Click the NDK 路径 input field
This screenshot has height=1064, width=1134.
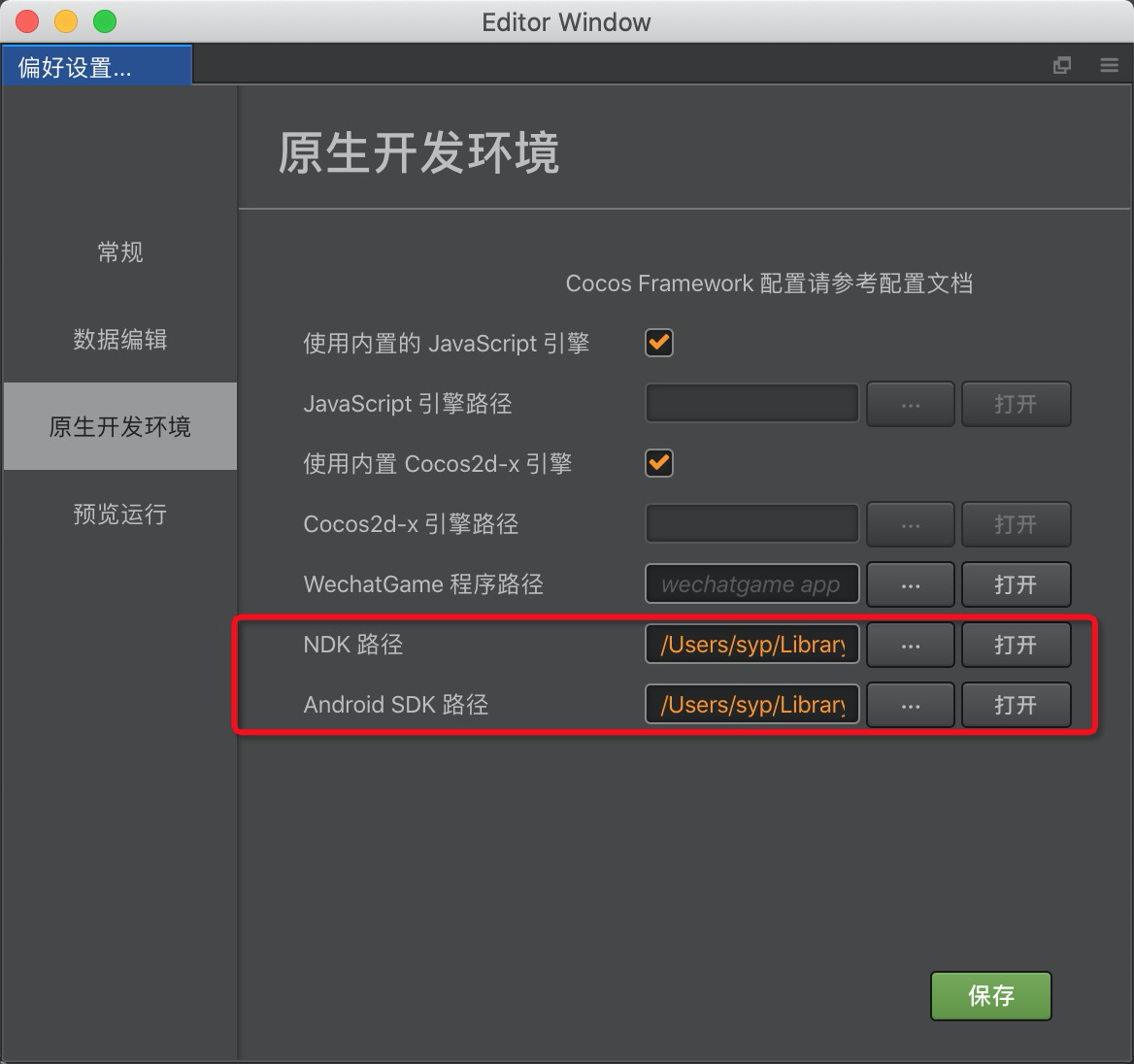751,645
